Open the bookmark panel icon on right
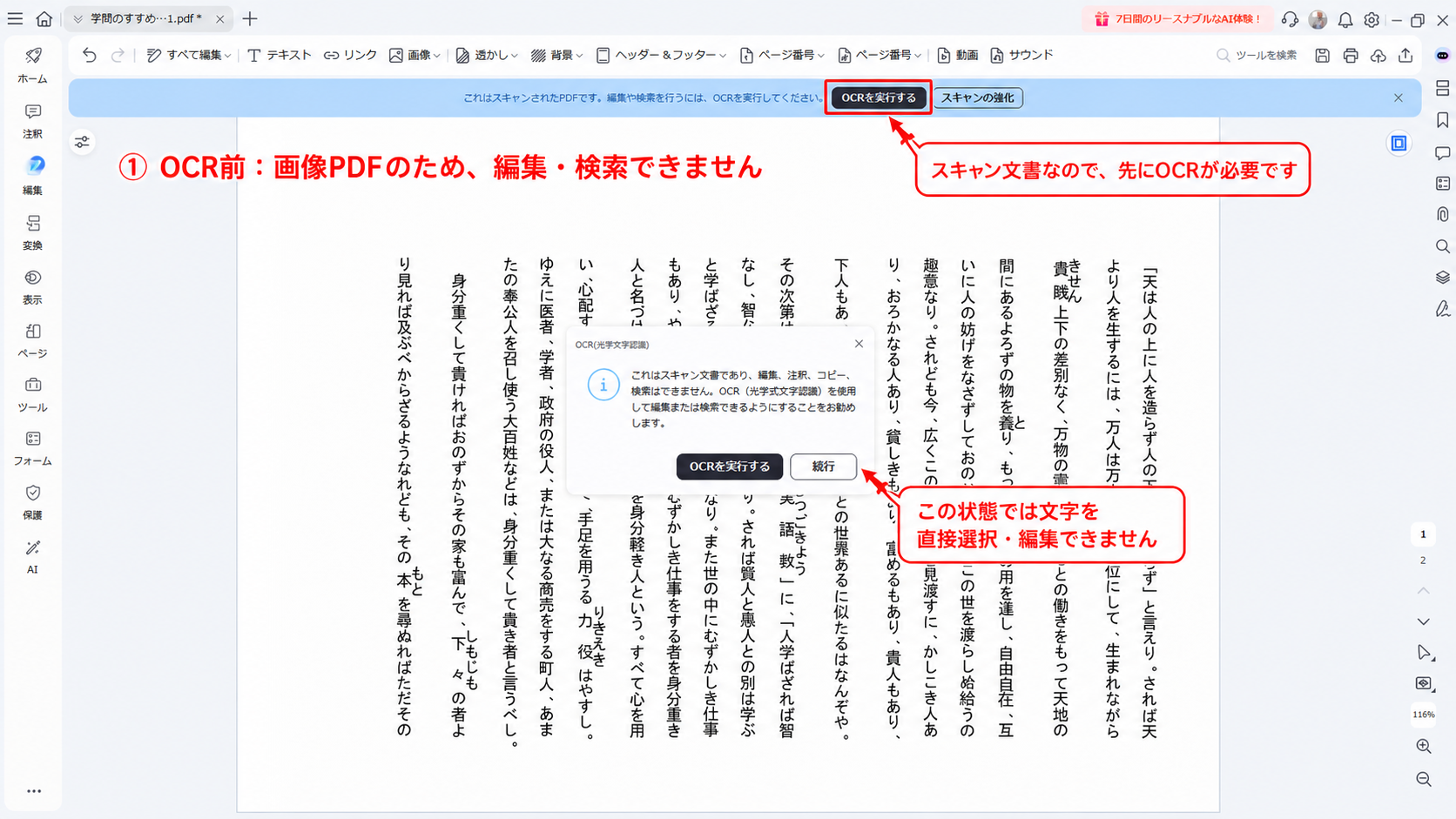This screenshot has width=1456, height=819. click(1442, 120)
